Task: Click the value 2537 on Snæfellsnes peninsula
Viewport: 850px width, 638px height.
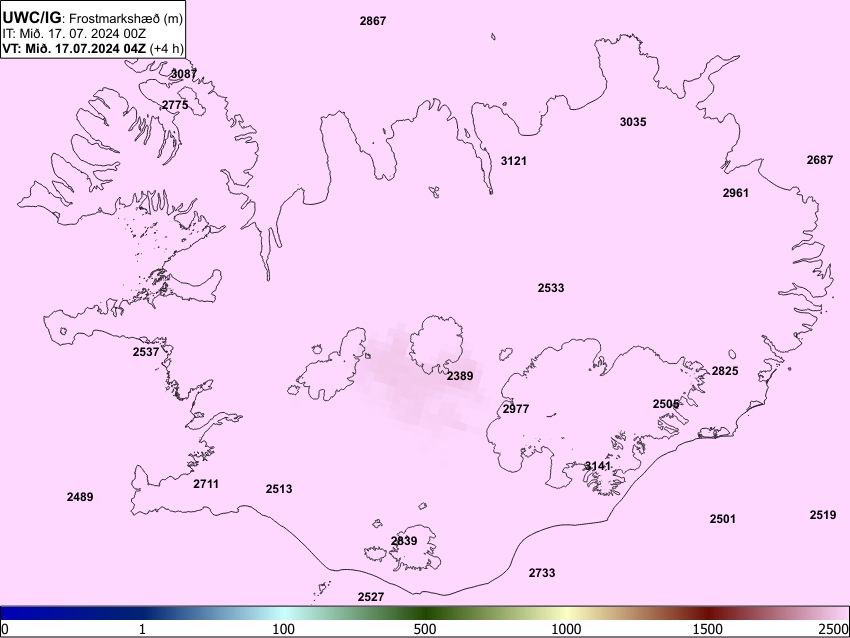Action: 146,352
